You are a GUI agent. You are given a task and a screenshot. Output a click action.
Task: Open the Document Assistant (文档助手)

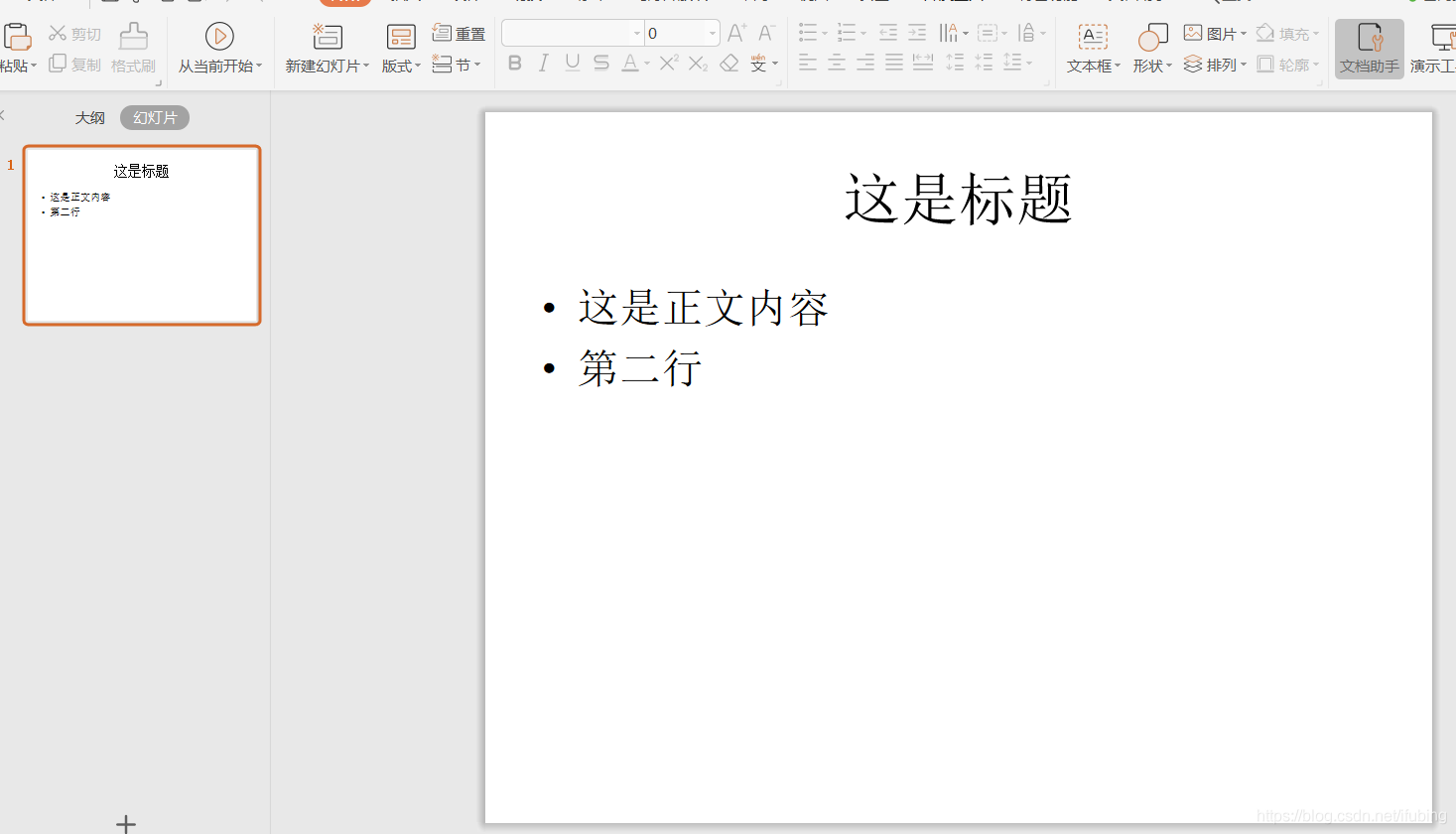(1370, 49)
